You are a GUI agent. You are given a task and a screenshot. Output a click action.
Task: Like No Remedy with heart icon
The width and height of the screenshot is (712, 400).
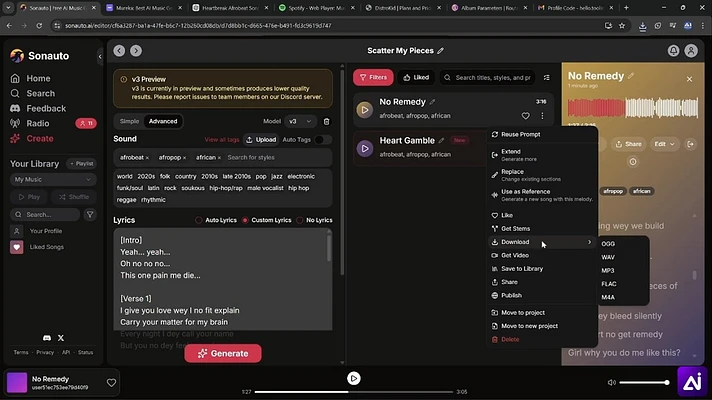(525, 116)
